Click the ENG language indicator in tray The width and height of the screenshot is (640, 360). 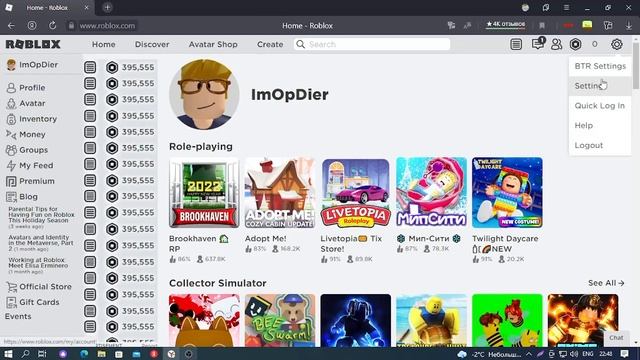coord(588,354)
